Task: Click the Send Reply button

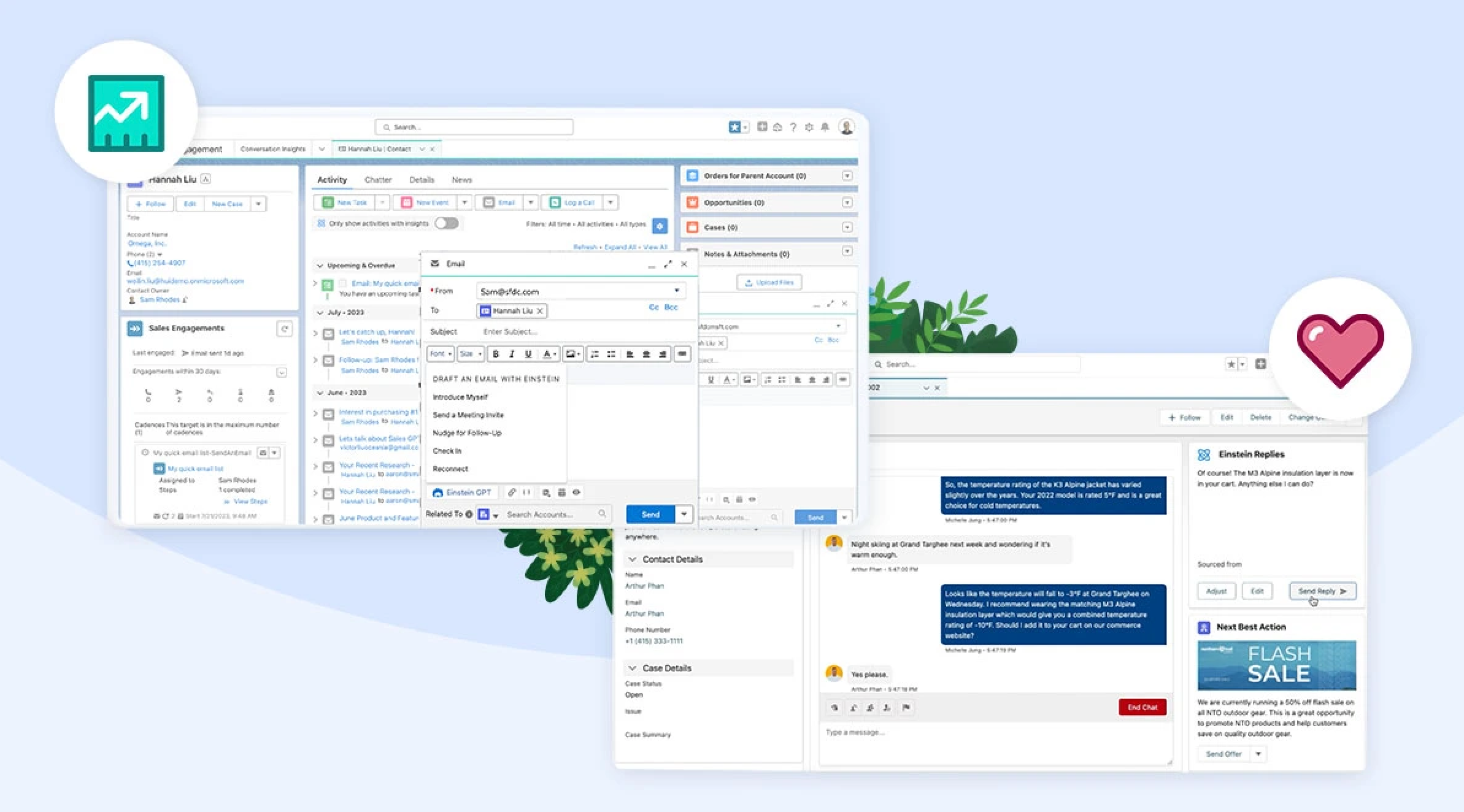Action: click(x=1322, y=591)
